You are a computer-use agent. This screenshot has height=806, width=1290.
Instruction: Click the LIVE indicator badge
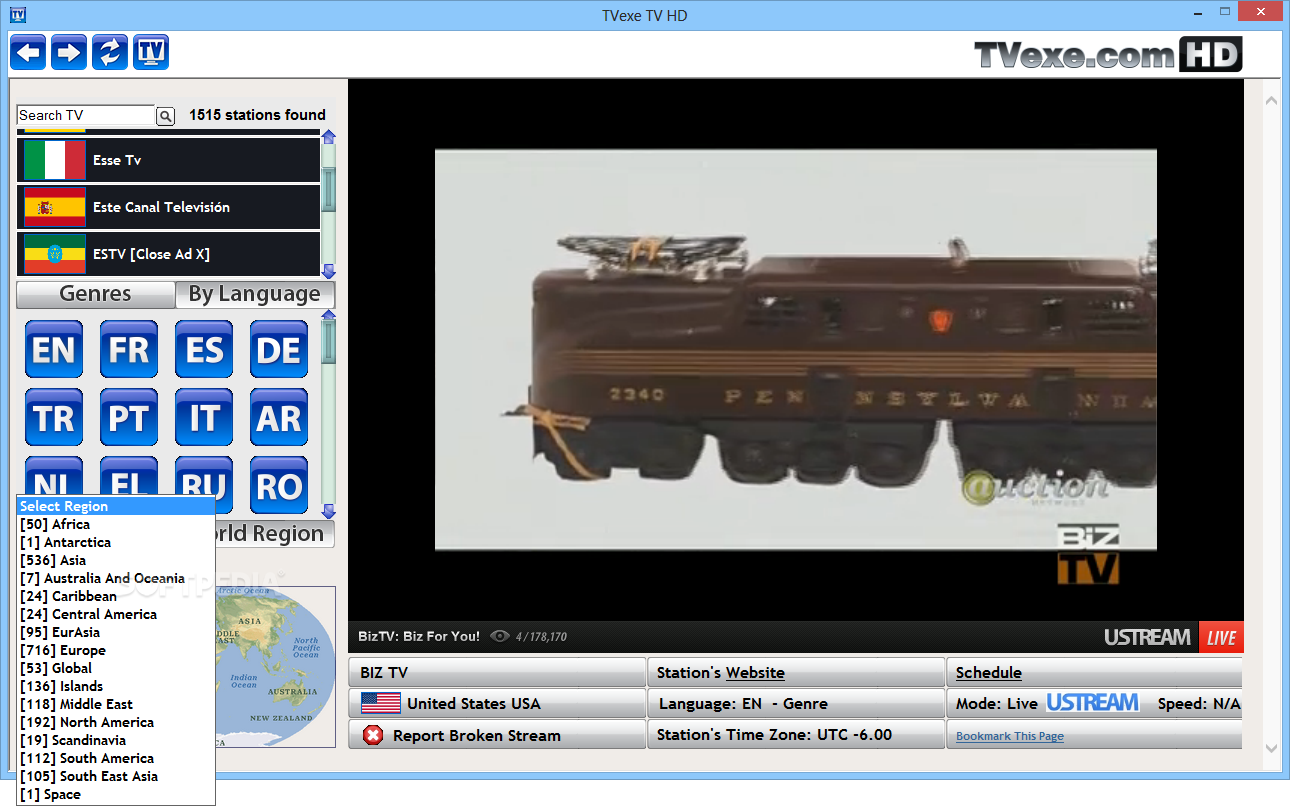click(x=1221, y=637)
